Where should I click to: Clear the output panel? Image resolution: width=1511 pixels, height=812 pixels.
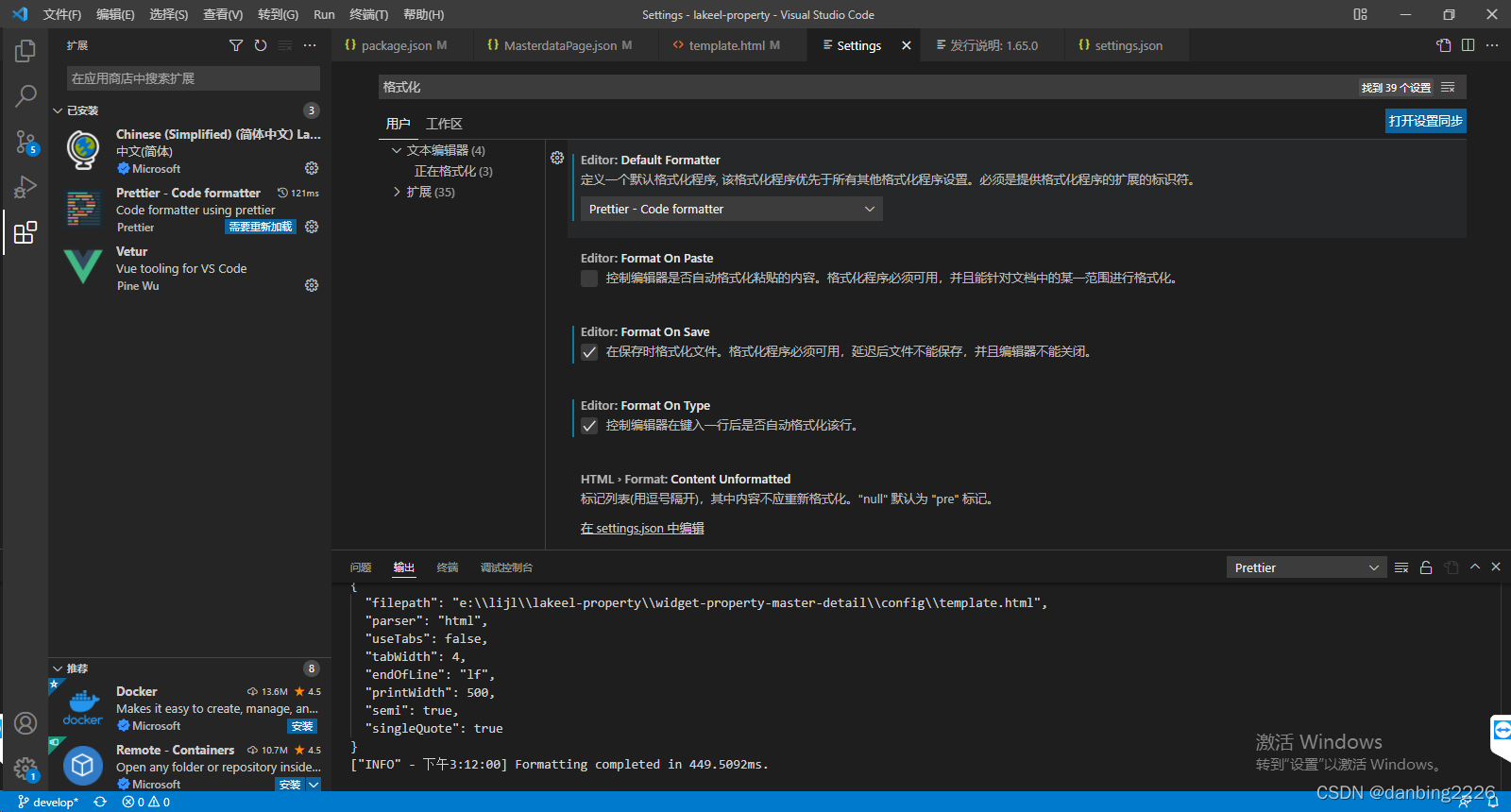[x=1401, y=567]
